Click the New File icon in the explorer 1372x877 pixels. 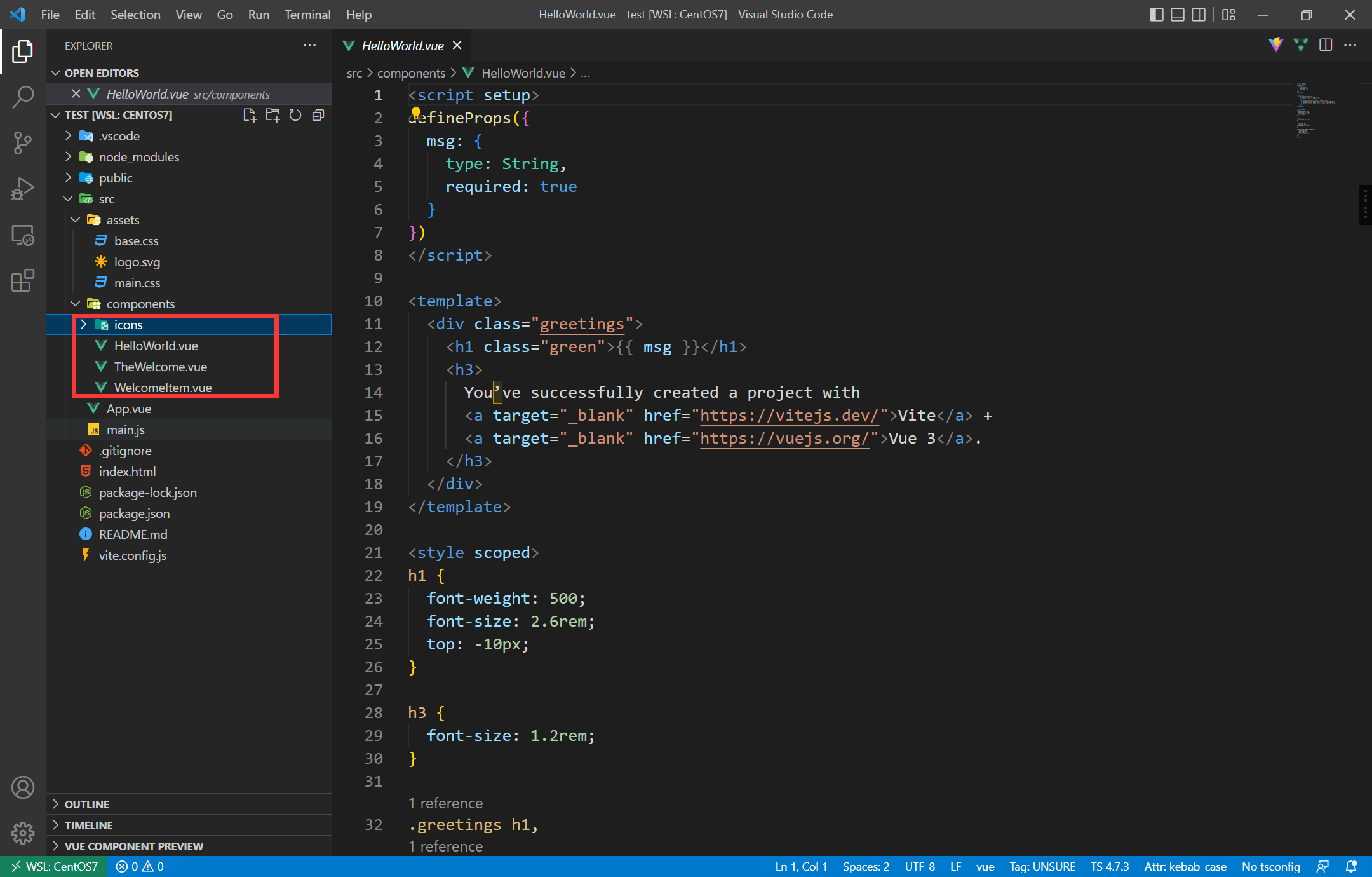[250, 115]
